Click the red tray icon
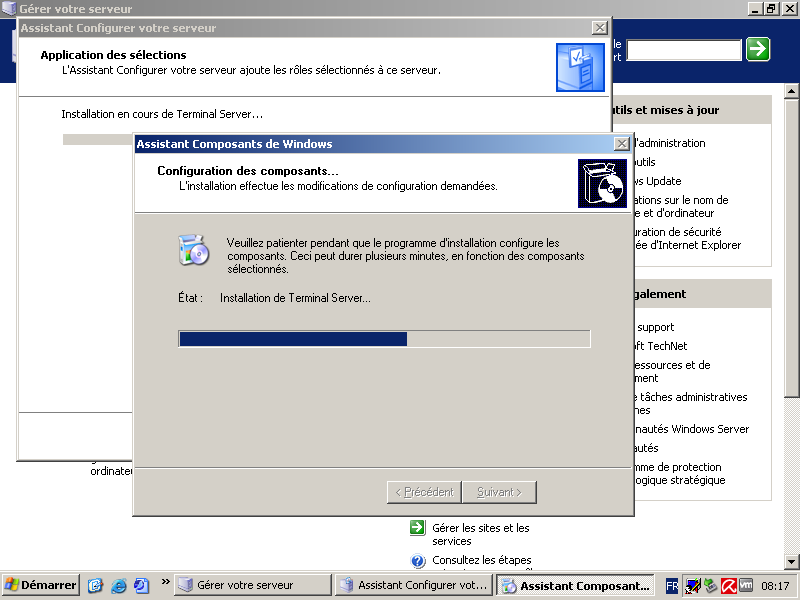 729,585
